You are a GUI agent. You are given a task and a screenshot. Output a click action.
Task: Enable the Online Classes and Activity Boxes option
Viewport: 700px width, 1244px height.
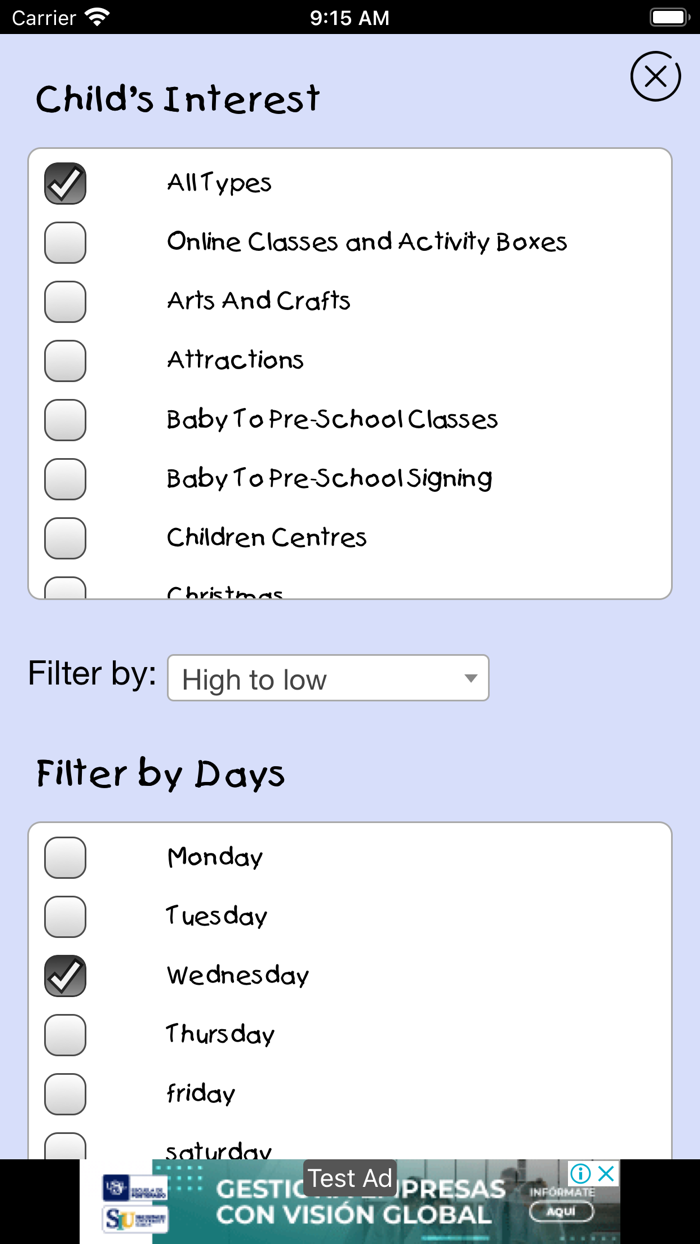click(64, 242)
